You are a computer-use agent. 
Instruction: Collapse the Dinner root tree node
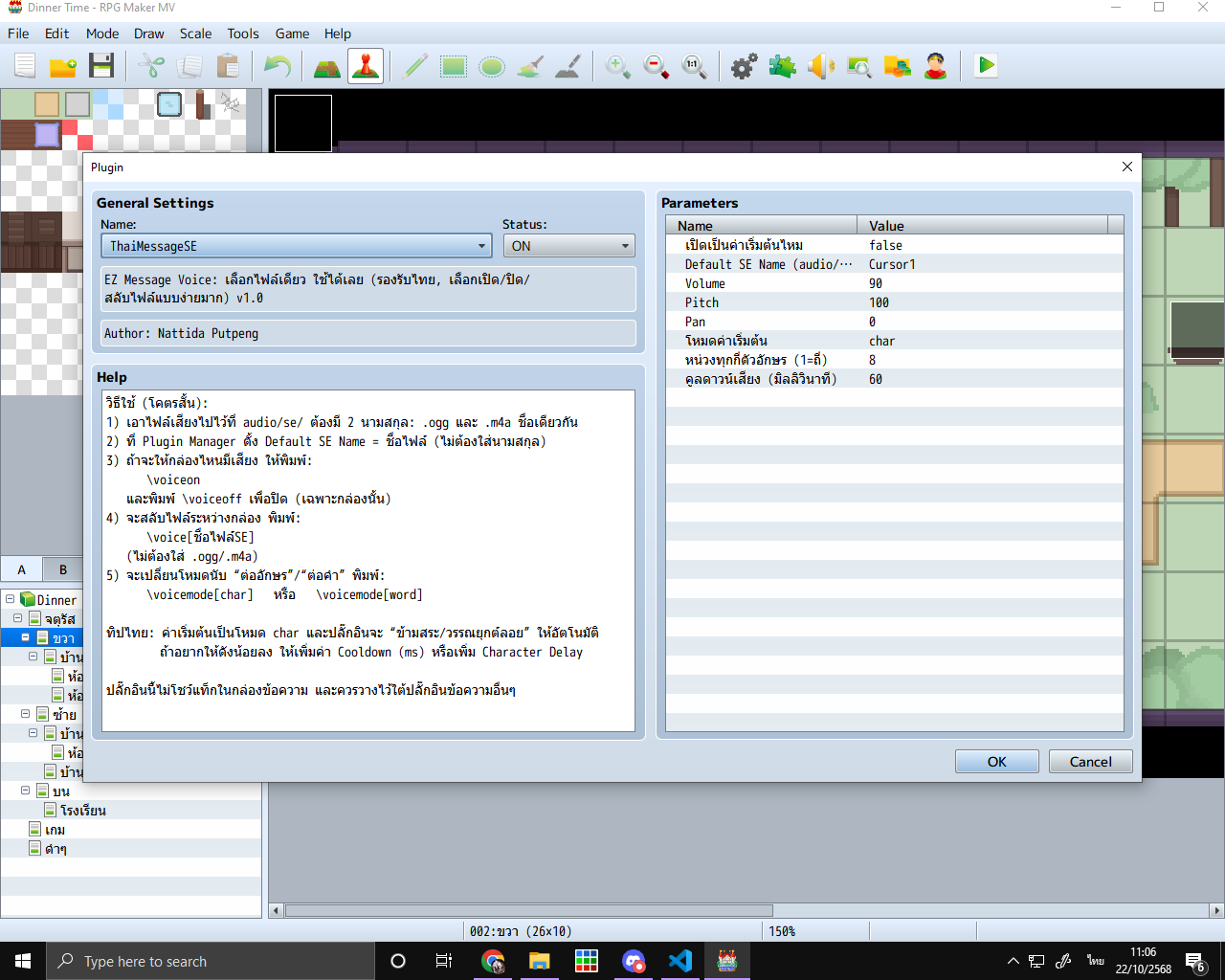click(x=11, y=599)
